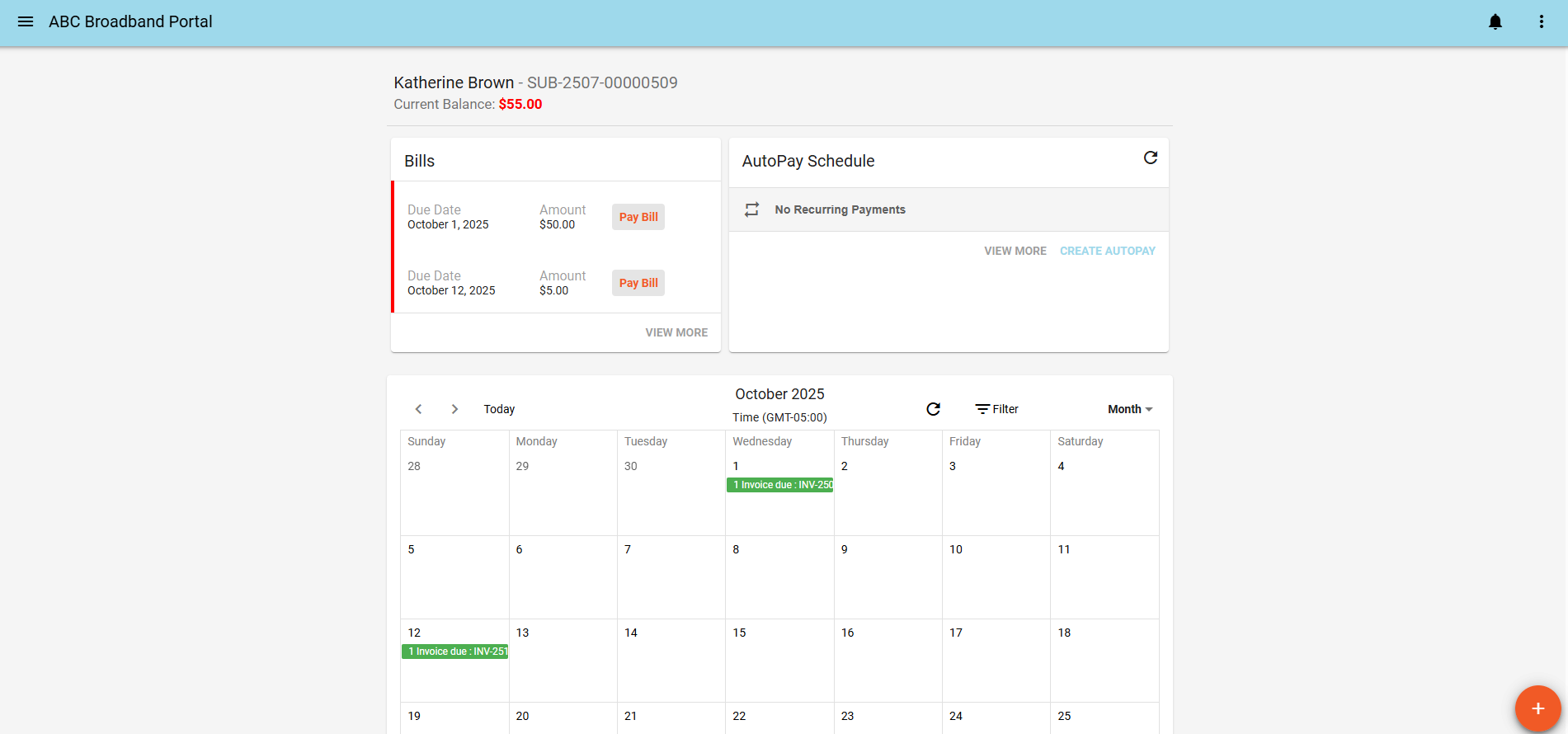Refresh the AutoPay Schedule panel

pos(1150,158)
